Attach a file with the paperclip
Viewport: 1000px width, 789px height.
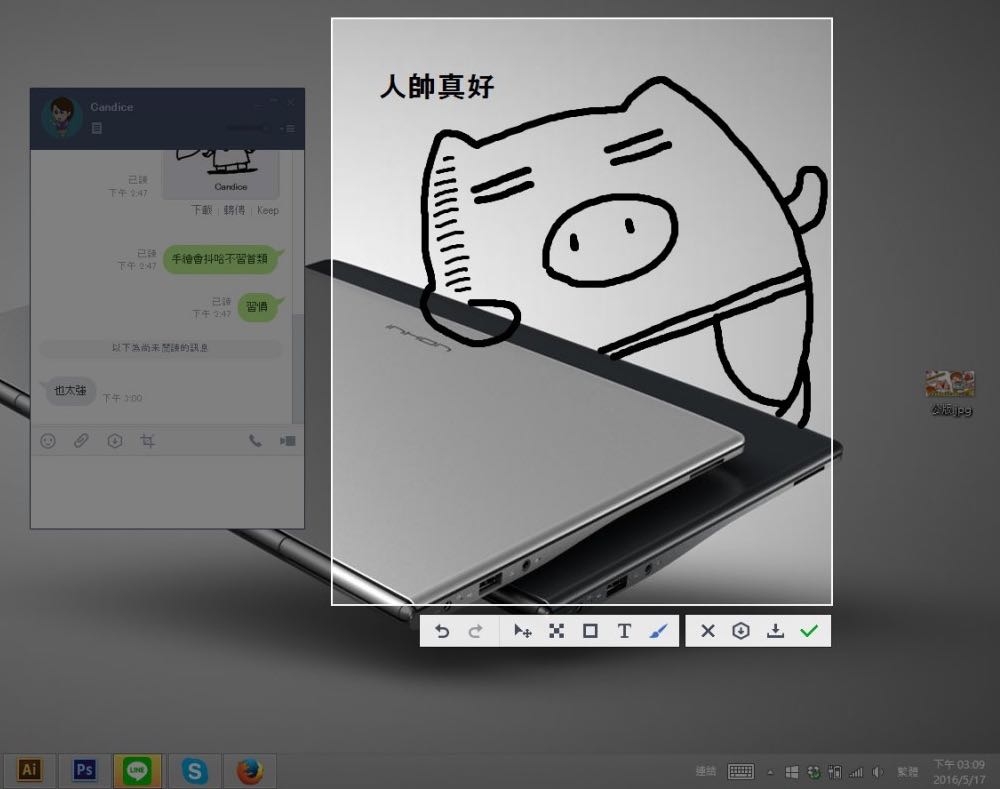[x=81, y=441]
